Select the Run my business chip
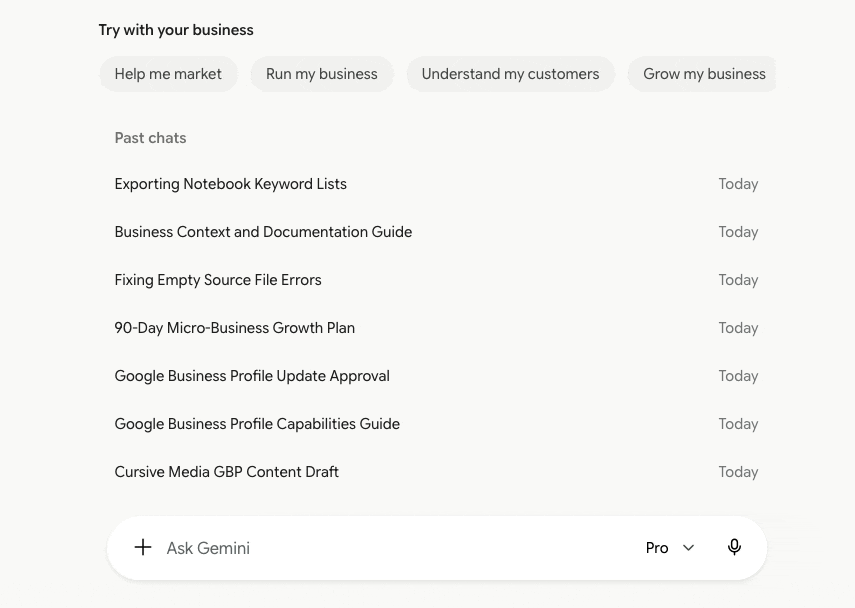 pos(322,74)
